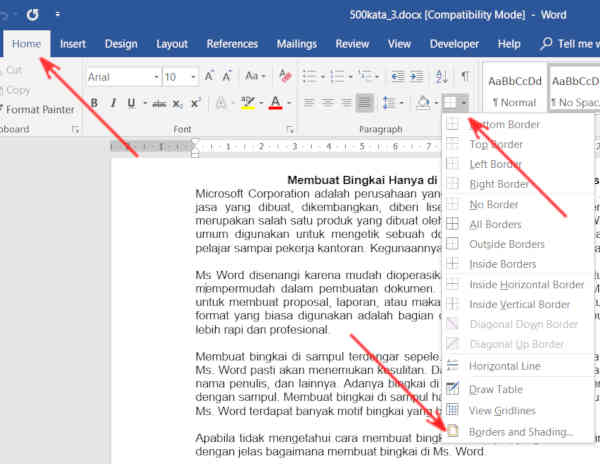
Task: Toggle Superscript formatting
Action: 196,103
